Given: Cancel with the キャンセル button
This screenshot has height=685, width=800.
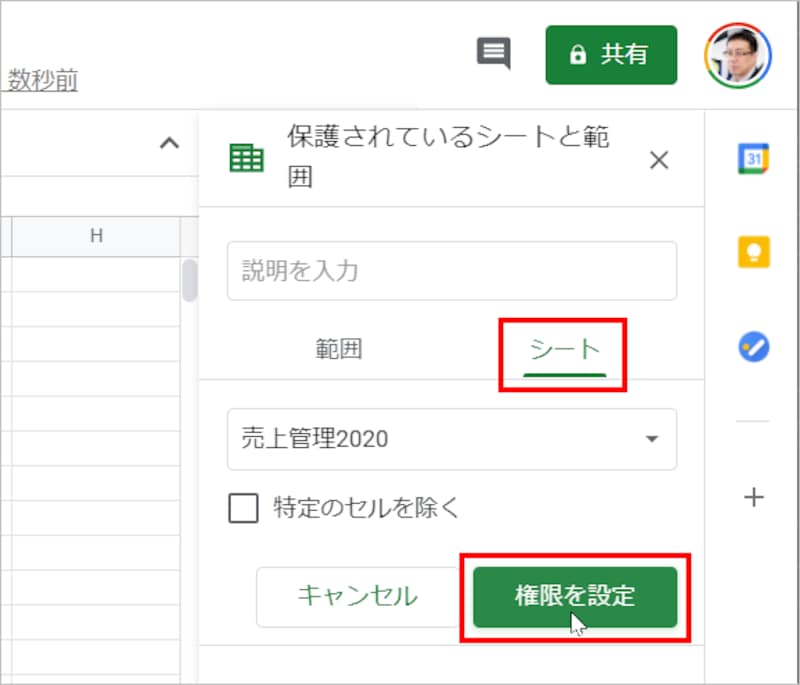Looking at the screenshot, I should 357,597.
